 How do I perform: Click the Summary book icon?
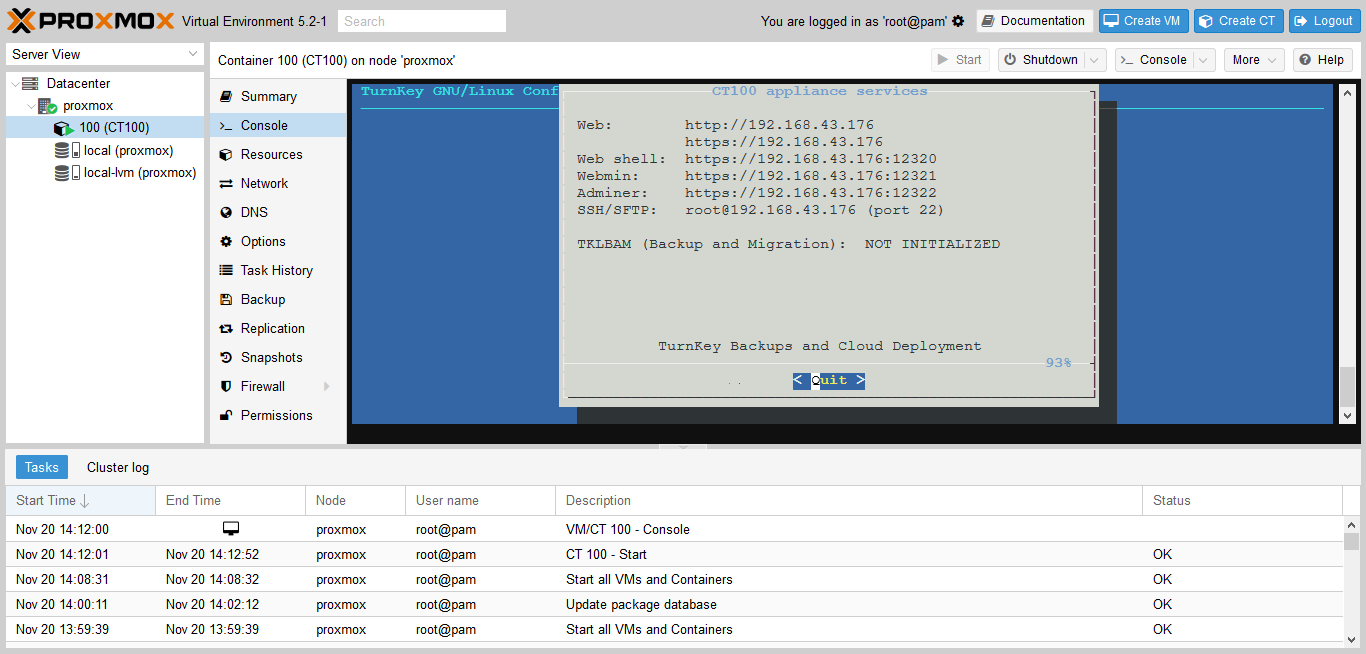(226, 97)
